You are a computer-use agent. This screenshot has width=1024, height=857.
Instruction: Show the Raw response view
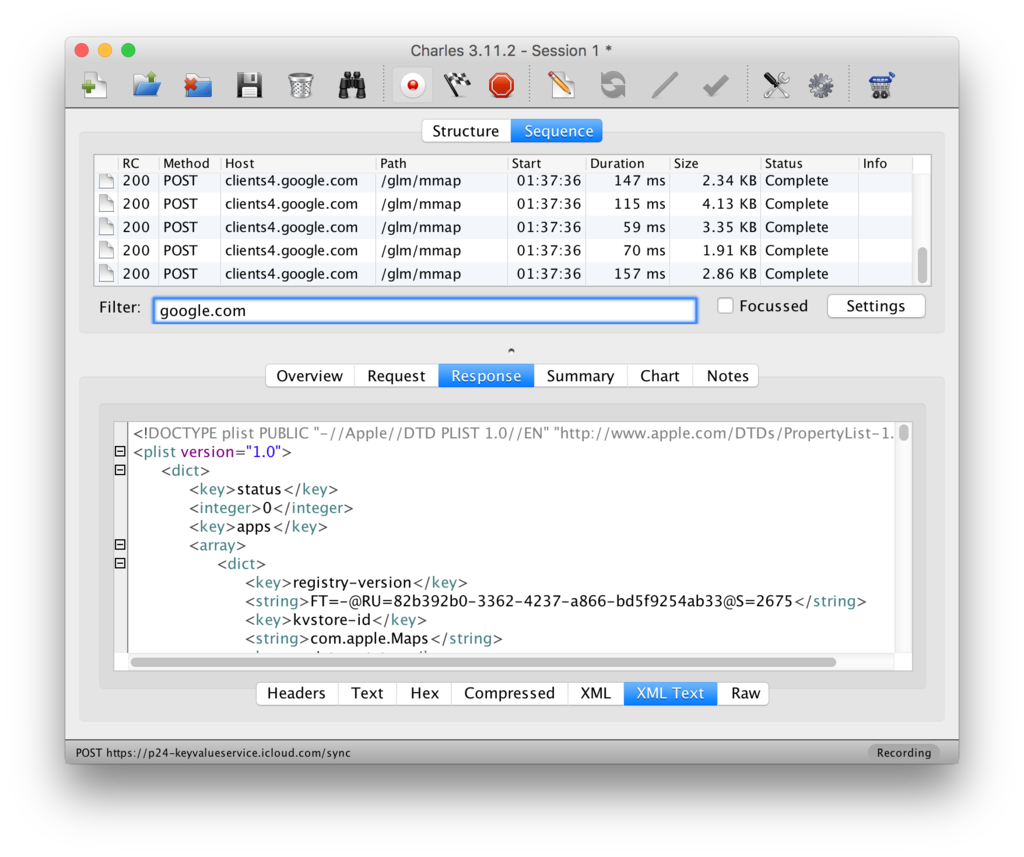click(745, 693)
